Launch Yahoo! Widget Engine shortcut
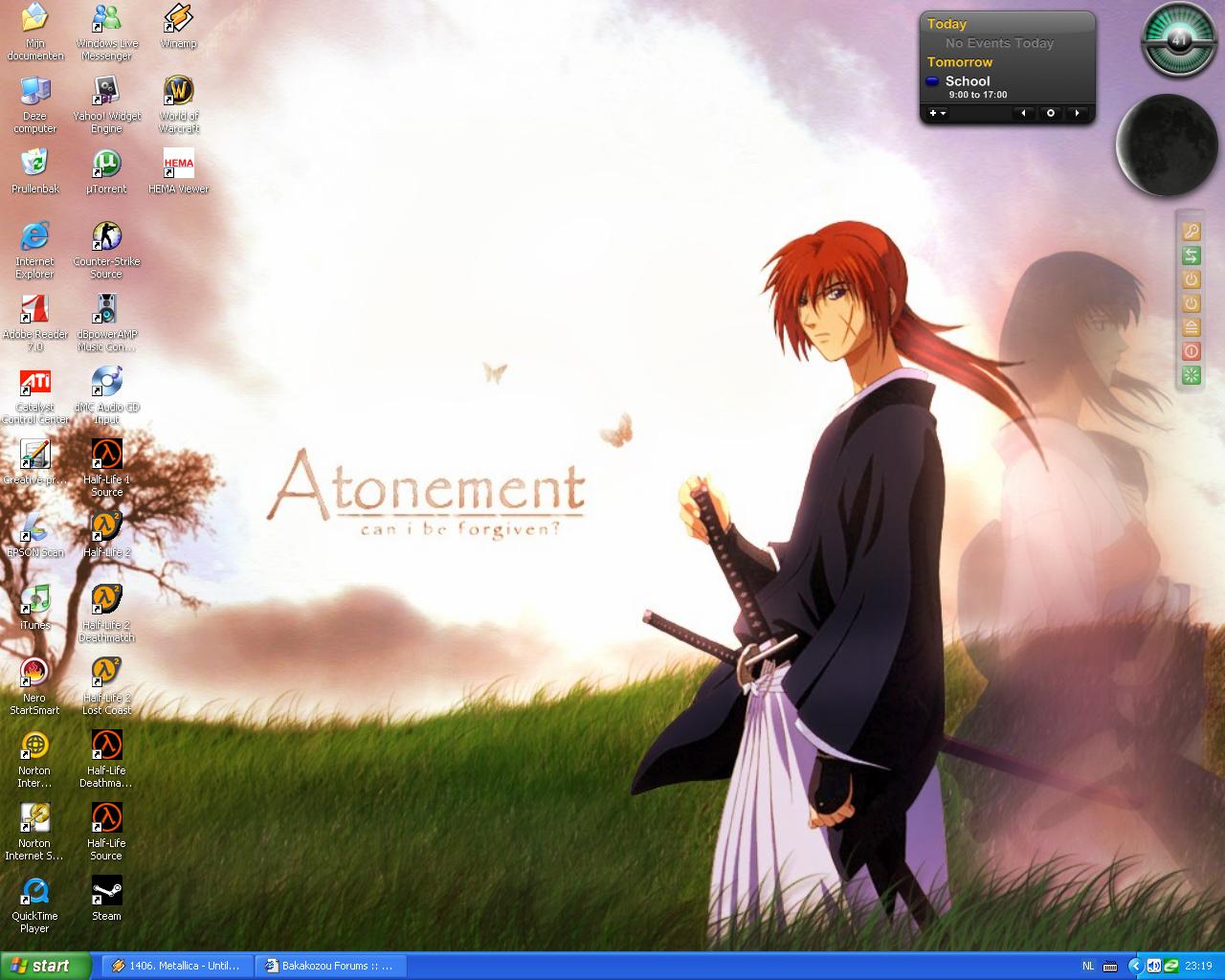 click(x=106, y=105)
